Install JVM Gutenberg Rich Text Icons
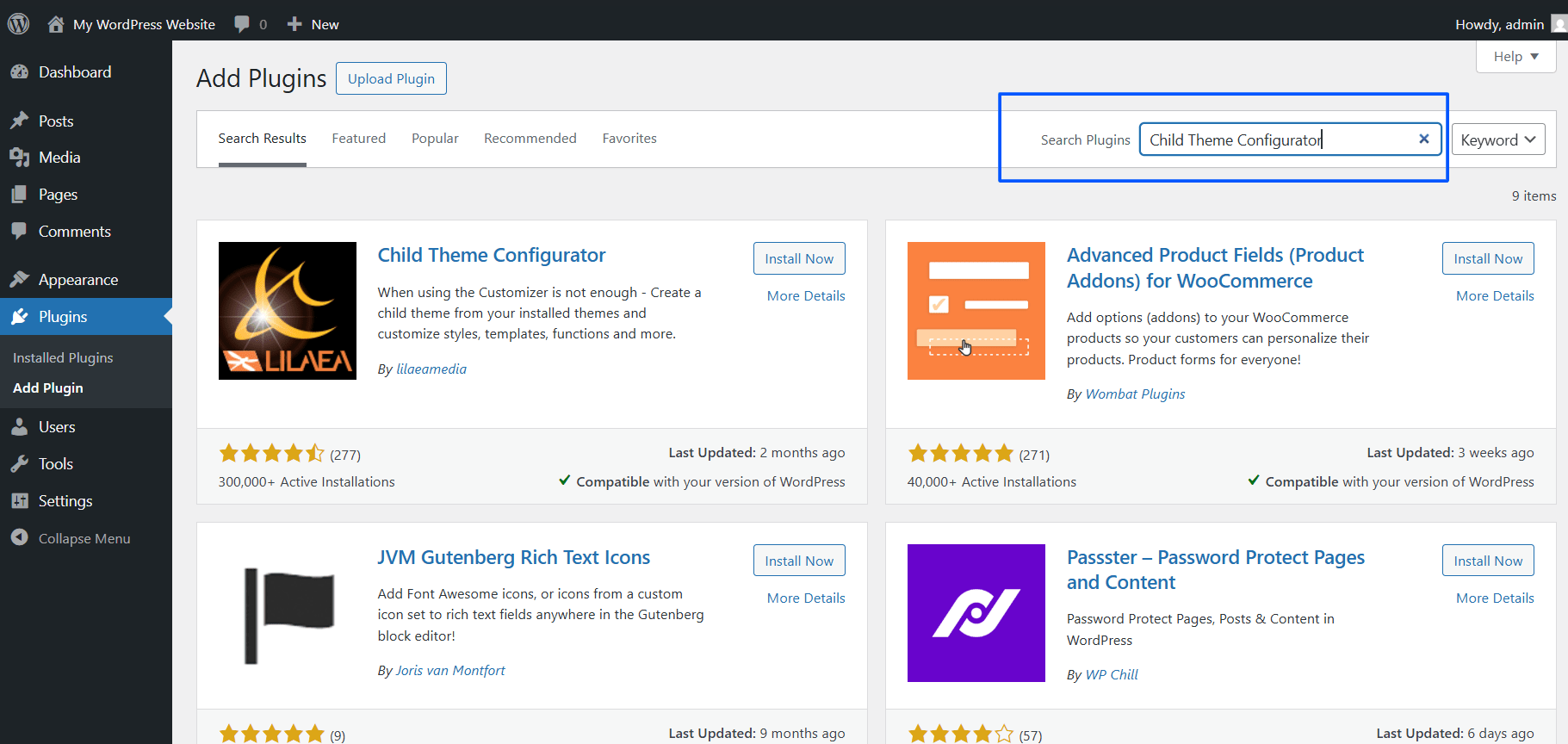The image size is (1568, 744). (799, 561)
